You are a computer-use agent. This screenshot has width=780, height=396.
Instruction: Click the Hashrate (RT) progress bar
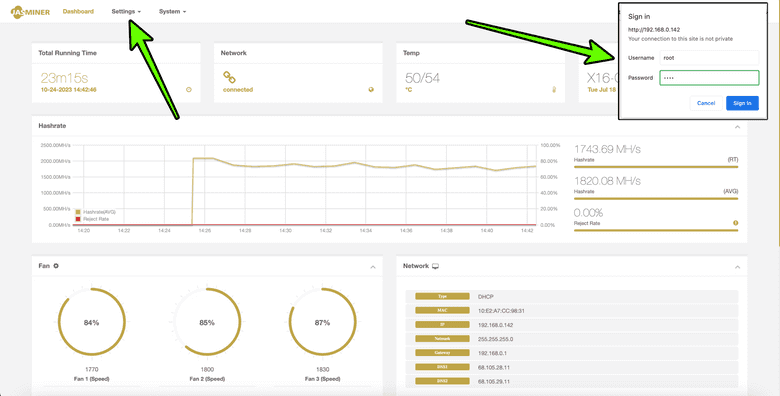(x=656, y=167)
